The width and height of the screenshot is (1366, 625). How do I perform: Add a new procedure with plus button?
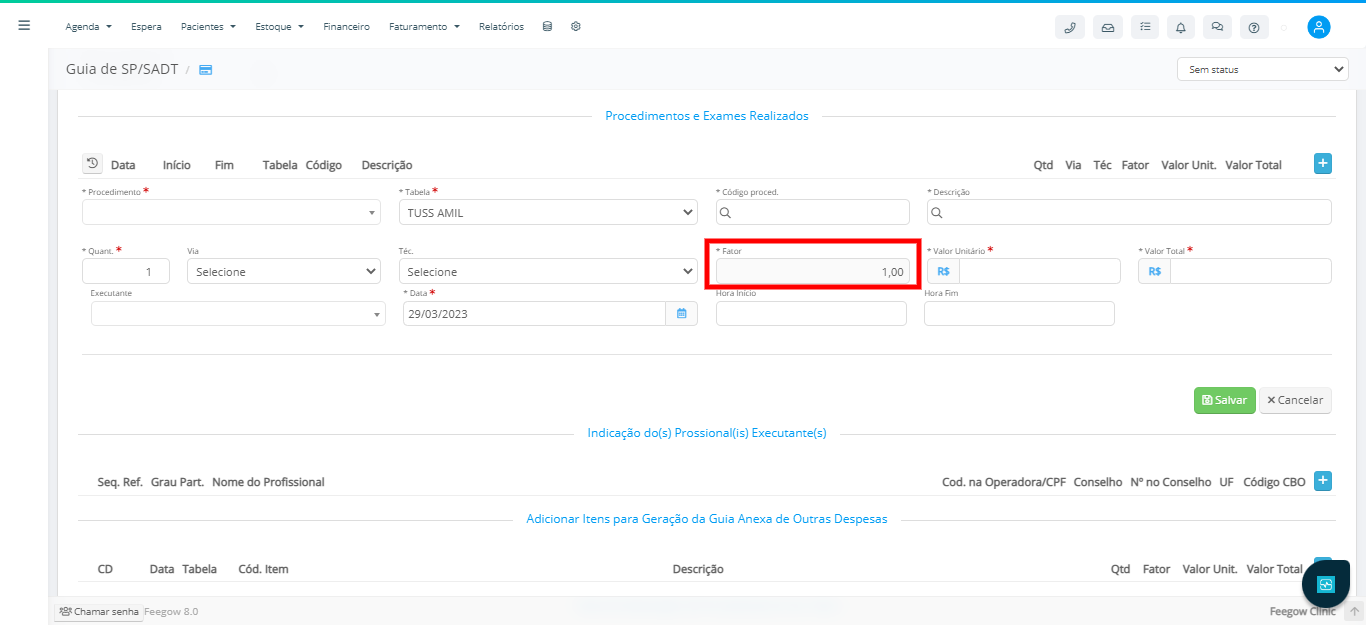pyautogui.click(x=1323, y=164)
